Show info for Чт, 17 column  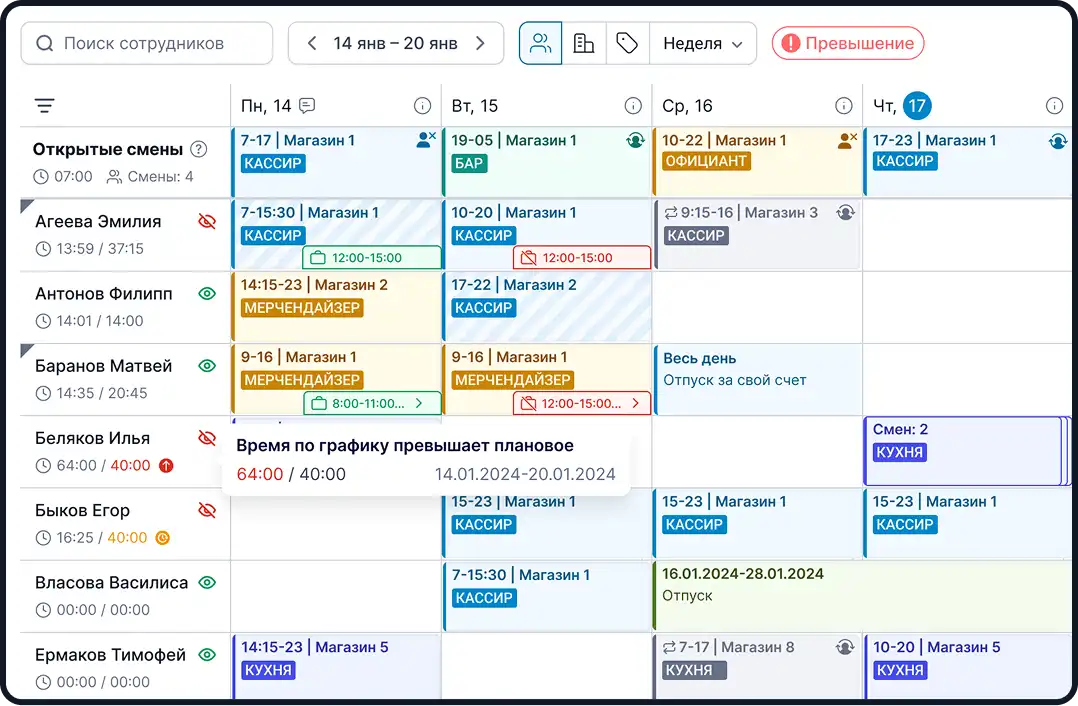[x=1054, y=105]
